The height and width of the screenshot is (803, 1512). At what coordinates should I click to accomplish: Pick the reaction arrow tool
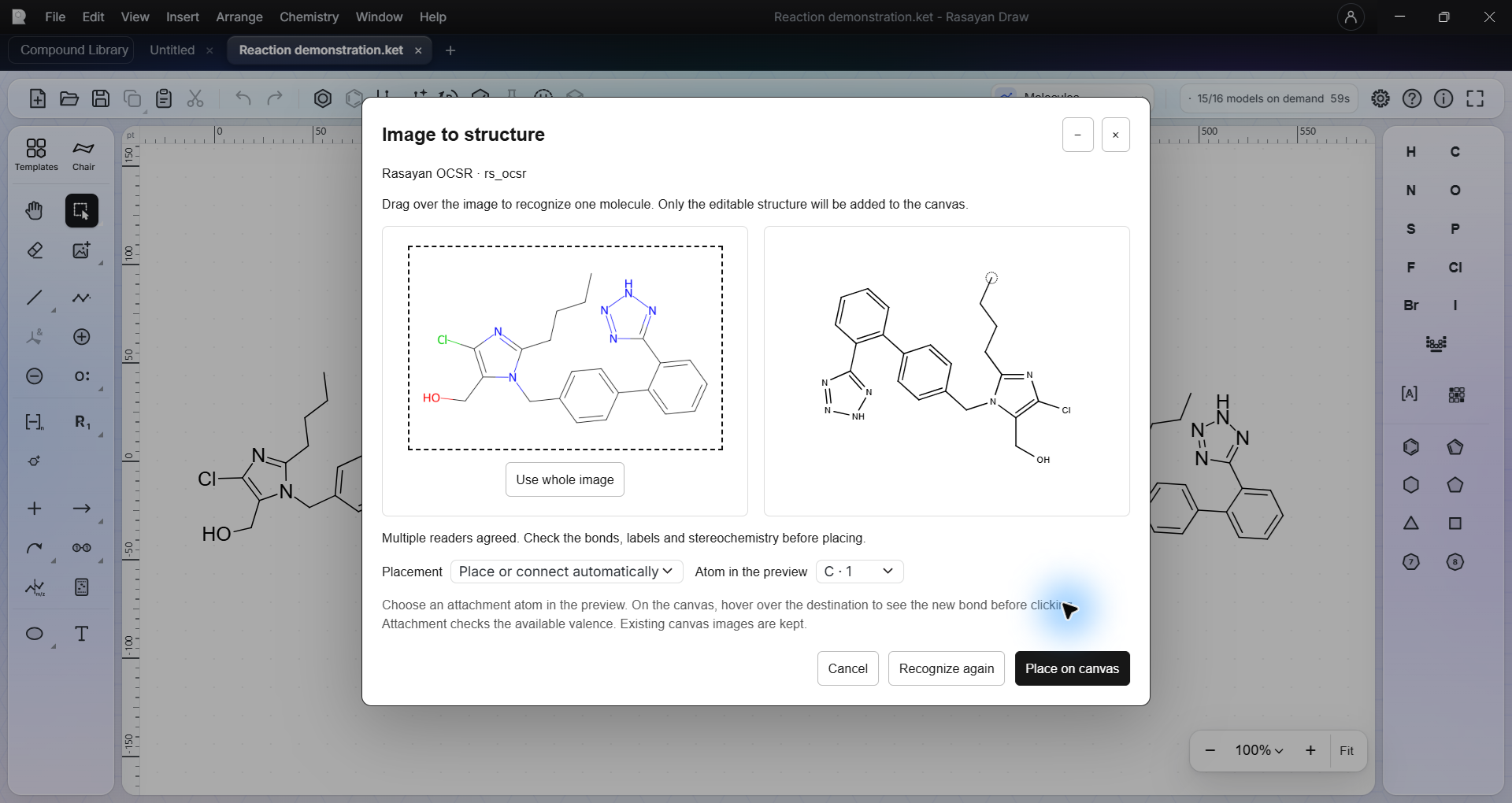[x=82, y=509]
